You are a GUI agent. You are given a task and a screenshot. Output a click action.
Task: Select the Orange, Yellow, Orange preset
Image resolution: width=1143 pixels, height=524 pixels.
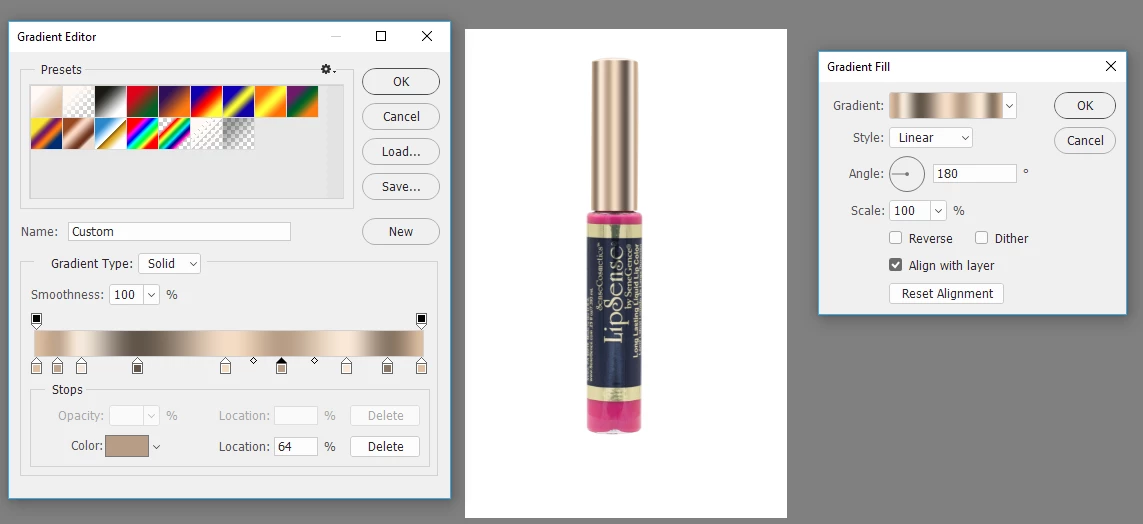pos(270,101)
